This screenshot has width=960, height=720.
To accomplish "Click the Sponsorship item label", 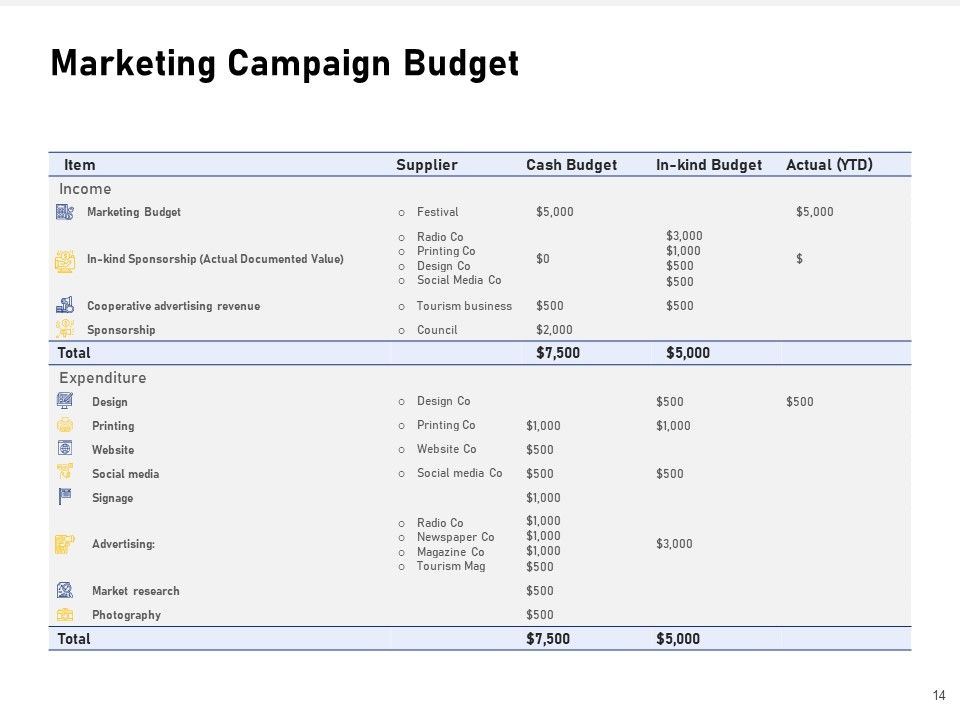I will [x=121, y=330].
